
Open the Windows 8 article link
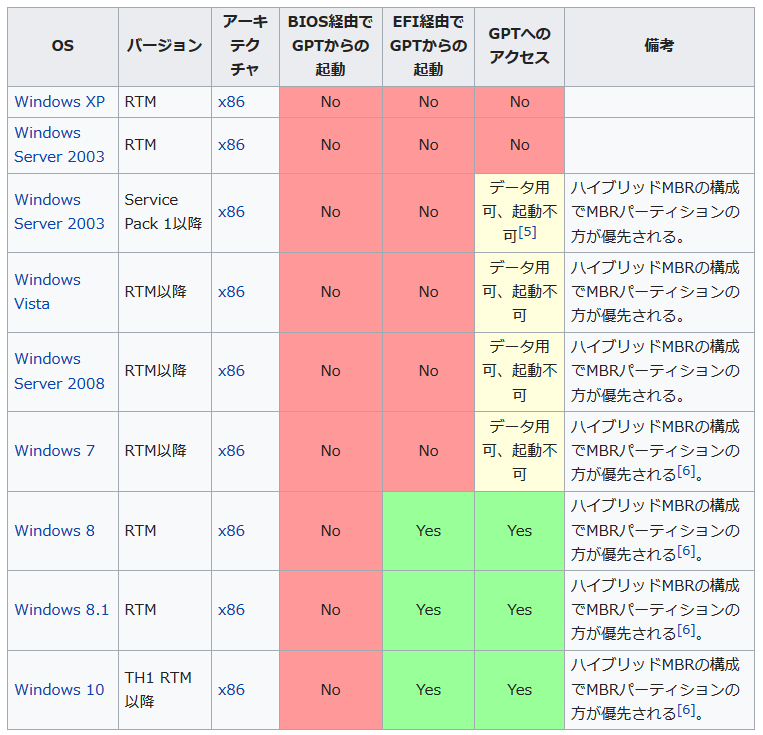point(54,531)
